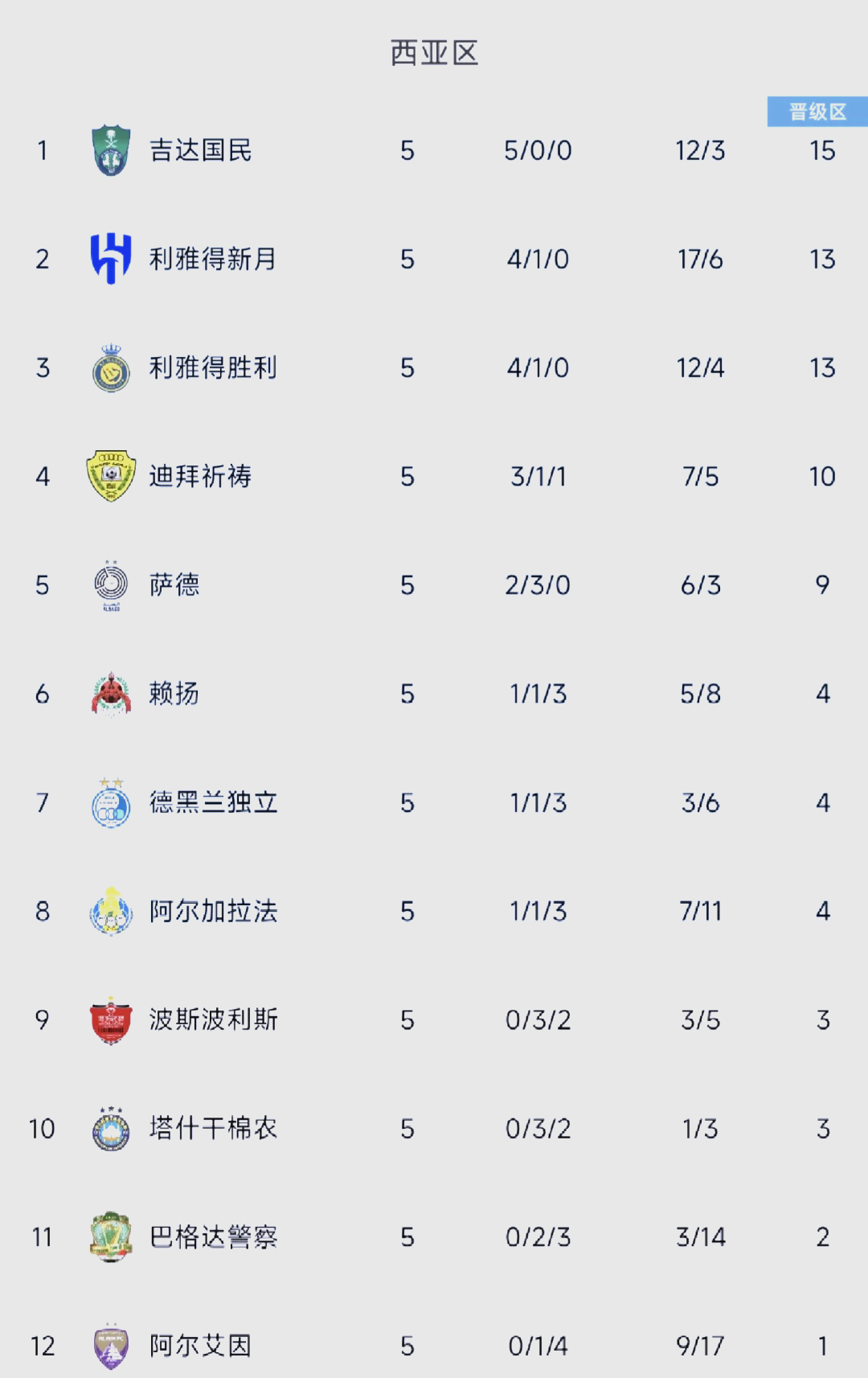Open the 利雅得胜利 team badge
This screenshot has height=1378, width=868.
(111, 368)
